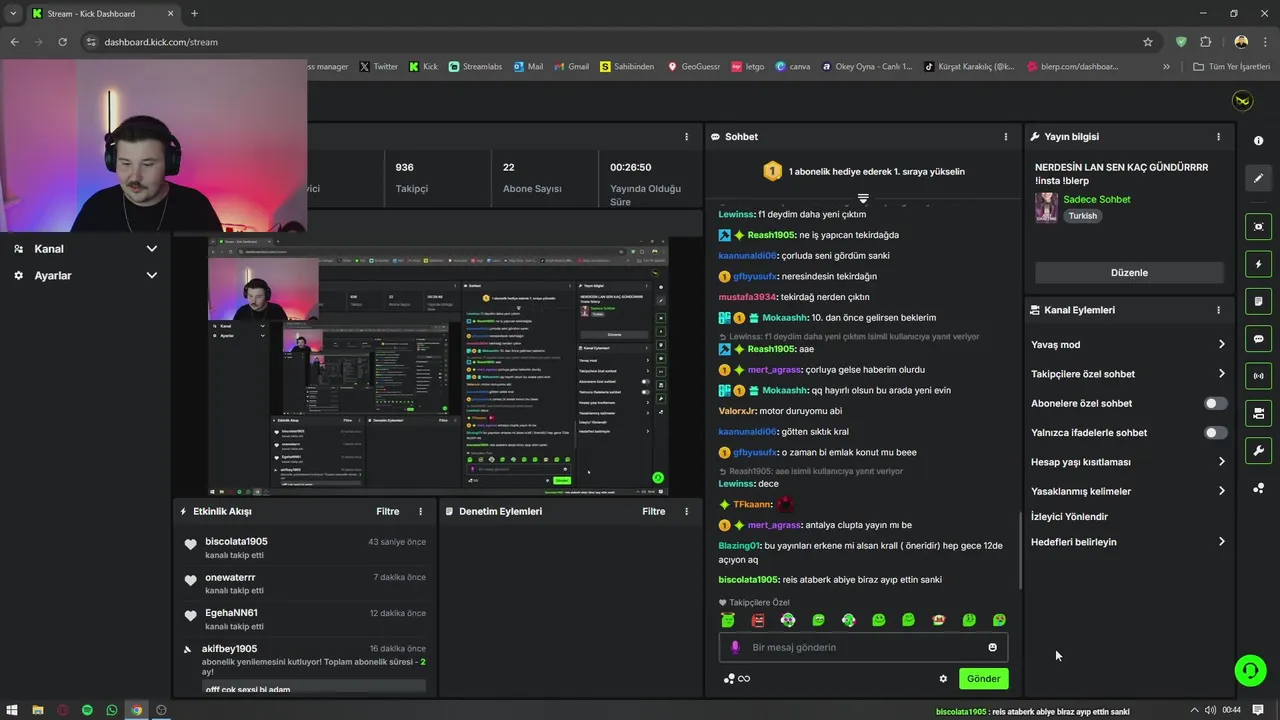Open Yavaş mod options

click(1128, 344)
